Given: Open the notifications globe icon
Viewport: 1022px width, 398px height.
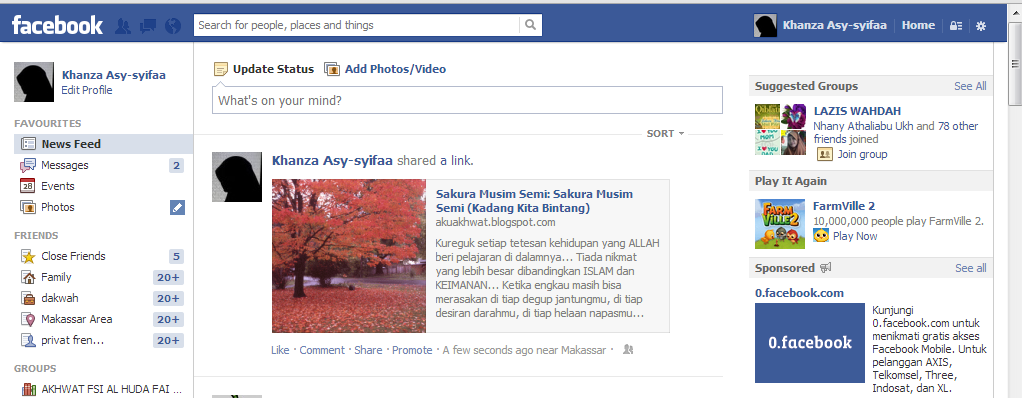Looking at the screenshot, I should pyautogui.click(x=173, y=25).
